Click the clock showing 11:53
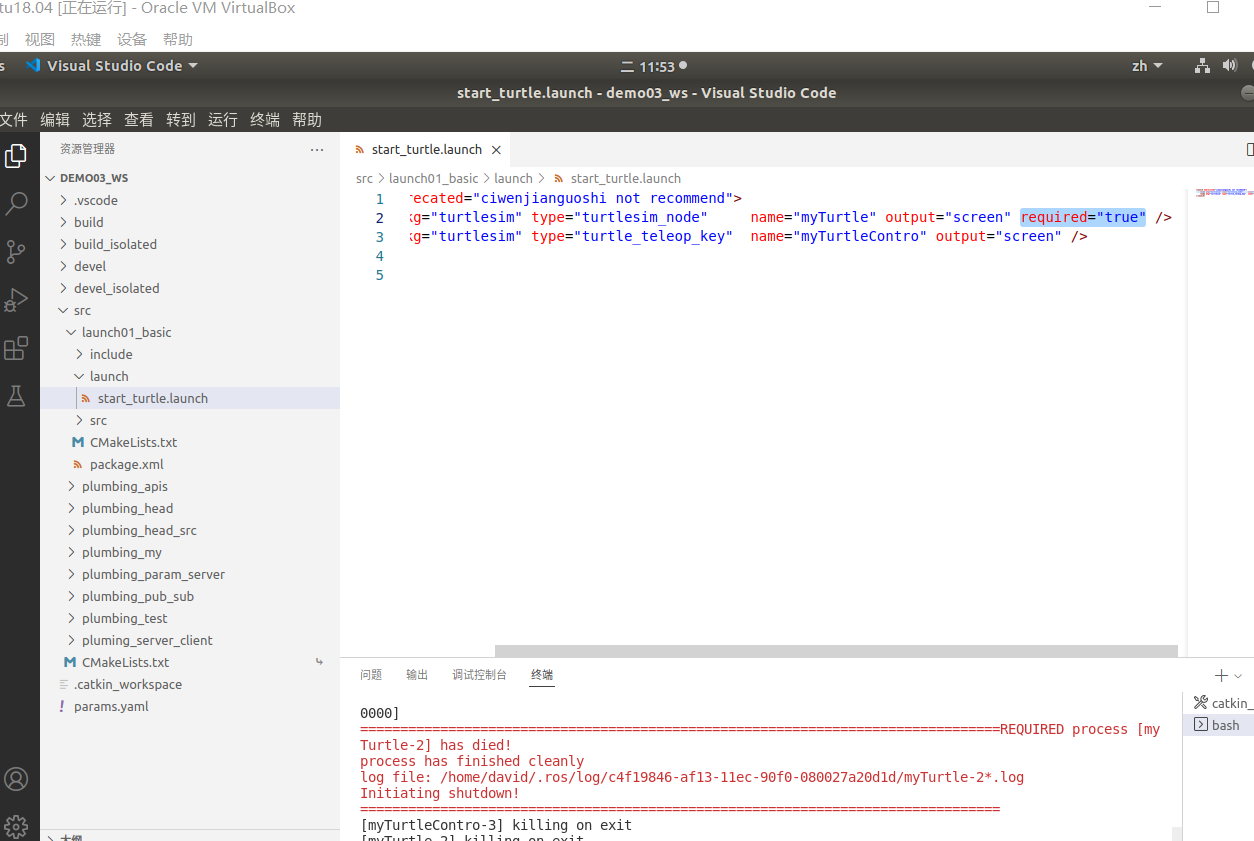This screenshot has width=1254, height=841. 656,67
